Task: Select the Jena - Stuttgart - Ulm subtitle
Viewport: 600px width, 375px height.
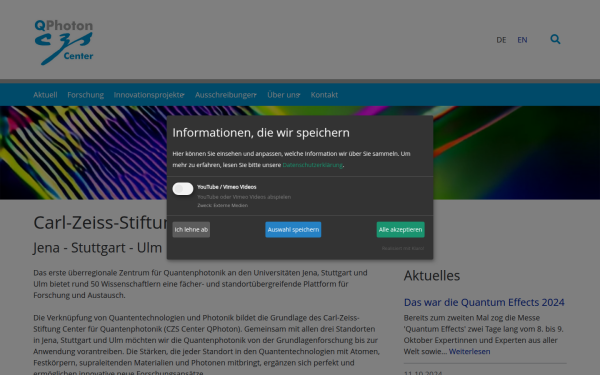Action: tap(98, 248)
